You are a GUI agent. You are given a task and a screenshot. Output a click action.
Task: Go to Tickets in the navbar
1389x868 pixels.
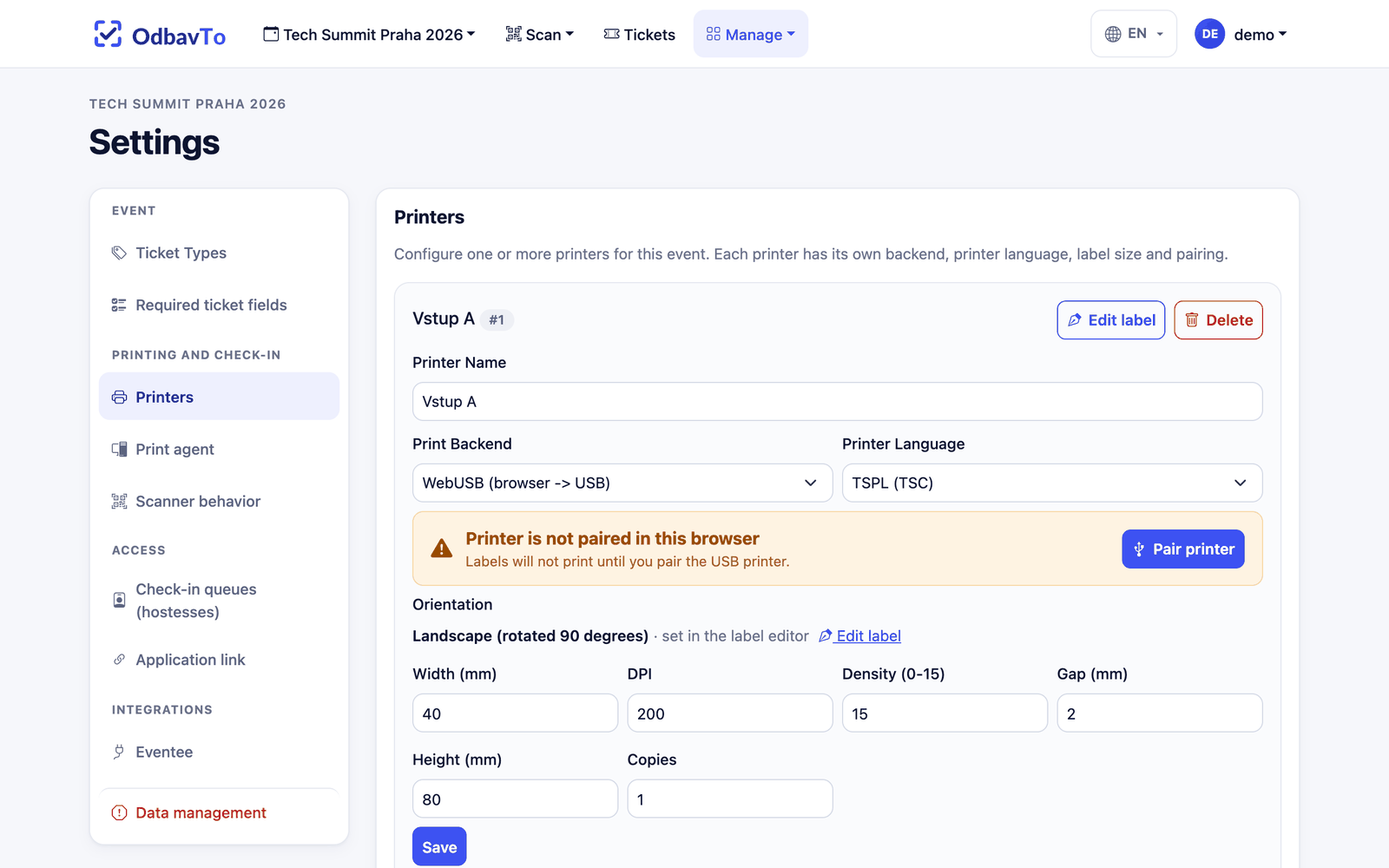tap(640, 34)
